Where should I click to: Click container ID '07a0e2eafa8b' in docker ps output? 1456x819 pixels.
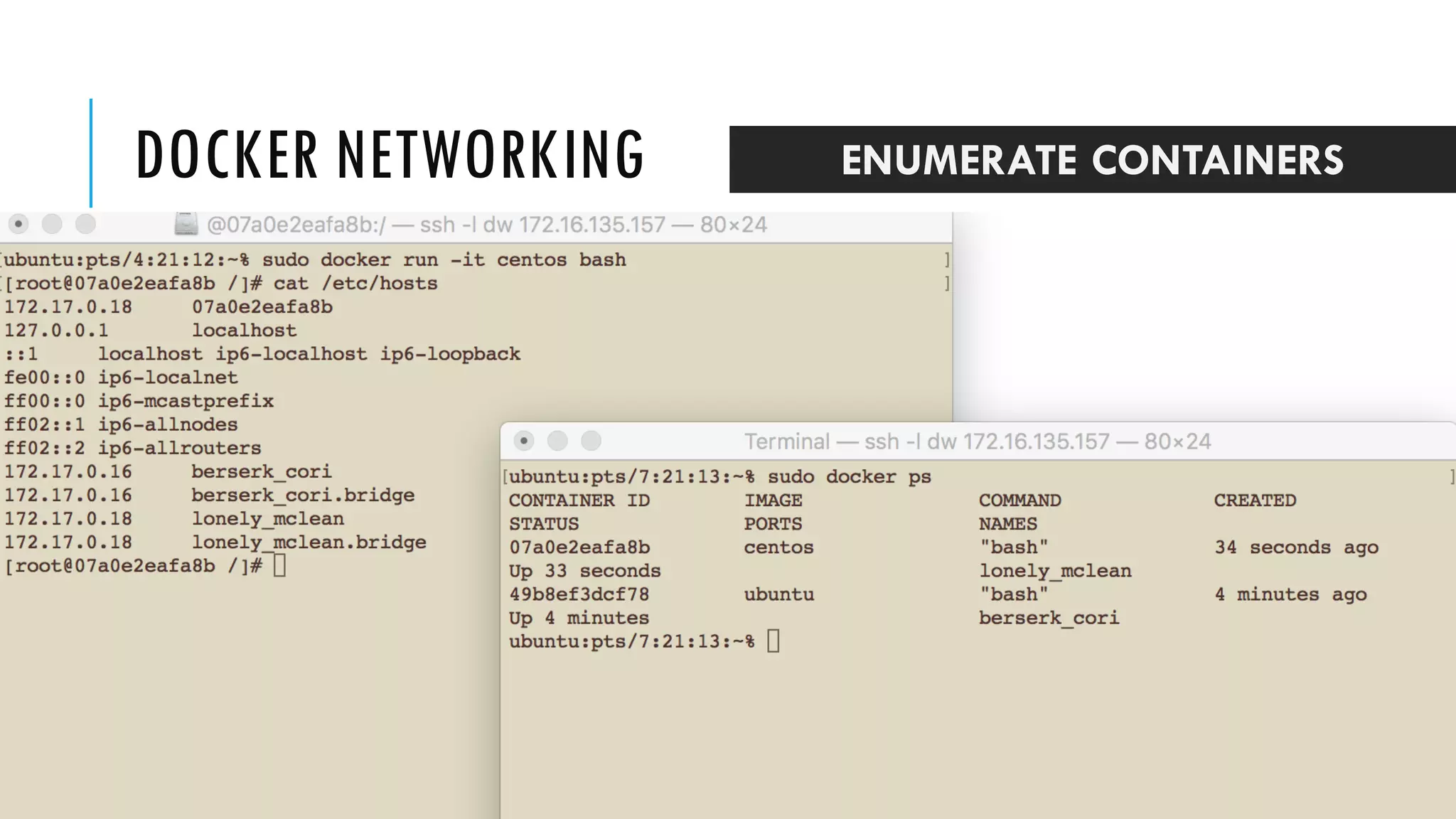click(579, 547)
